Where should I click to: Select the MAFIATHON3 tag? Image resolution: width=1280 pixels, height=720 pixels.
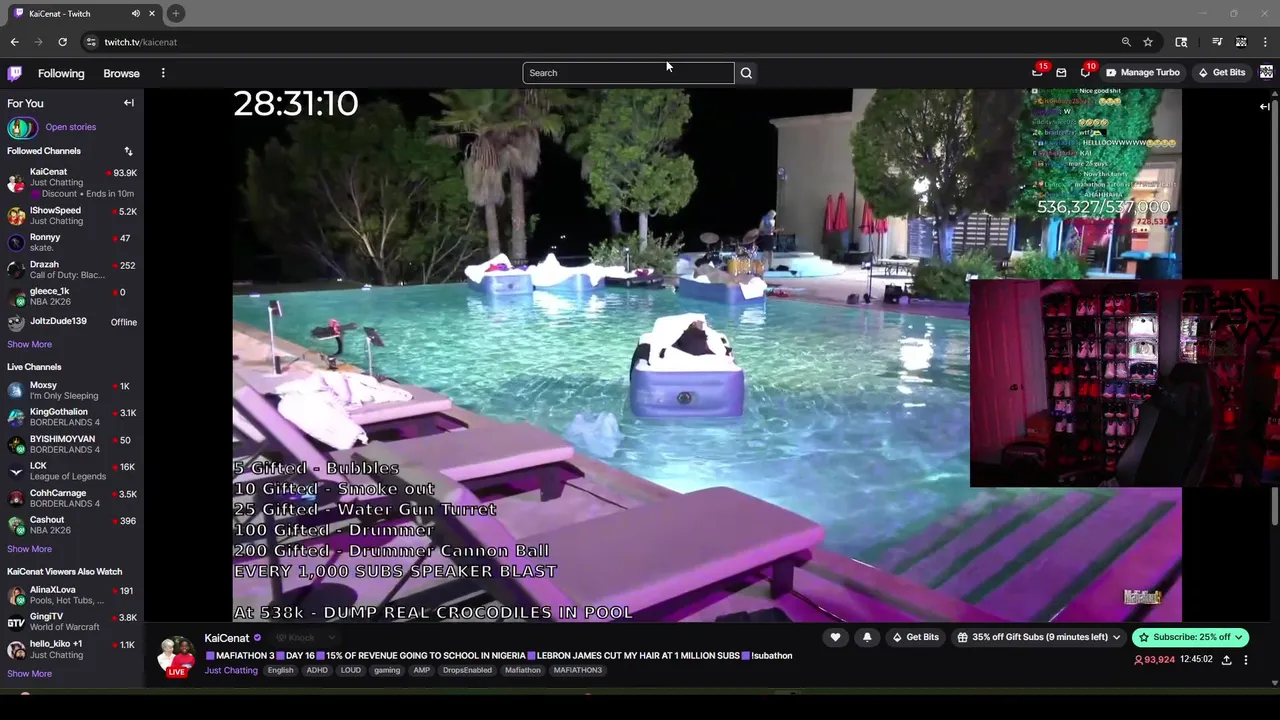578,670
